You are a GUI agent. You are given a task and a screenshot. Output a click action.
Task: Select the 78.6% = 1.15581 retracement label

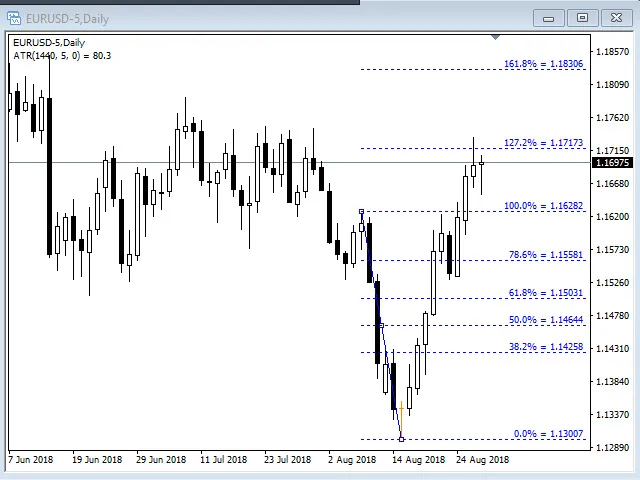click(545, 255)
